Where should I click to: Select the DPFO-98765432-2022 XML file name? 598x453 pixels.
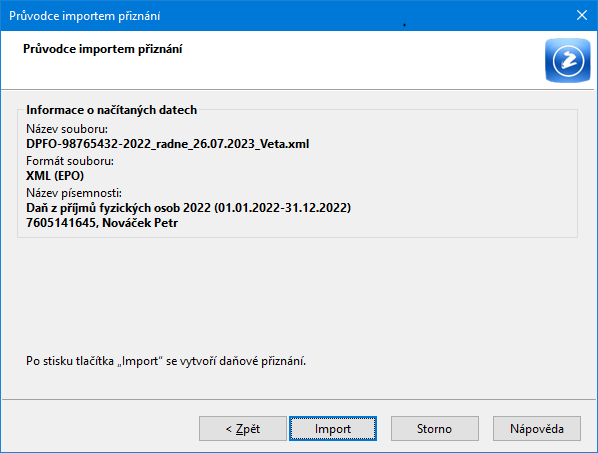tap(167, 144)
